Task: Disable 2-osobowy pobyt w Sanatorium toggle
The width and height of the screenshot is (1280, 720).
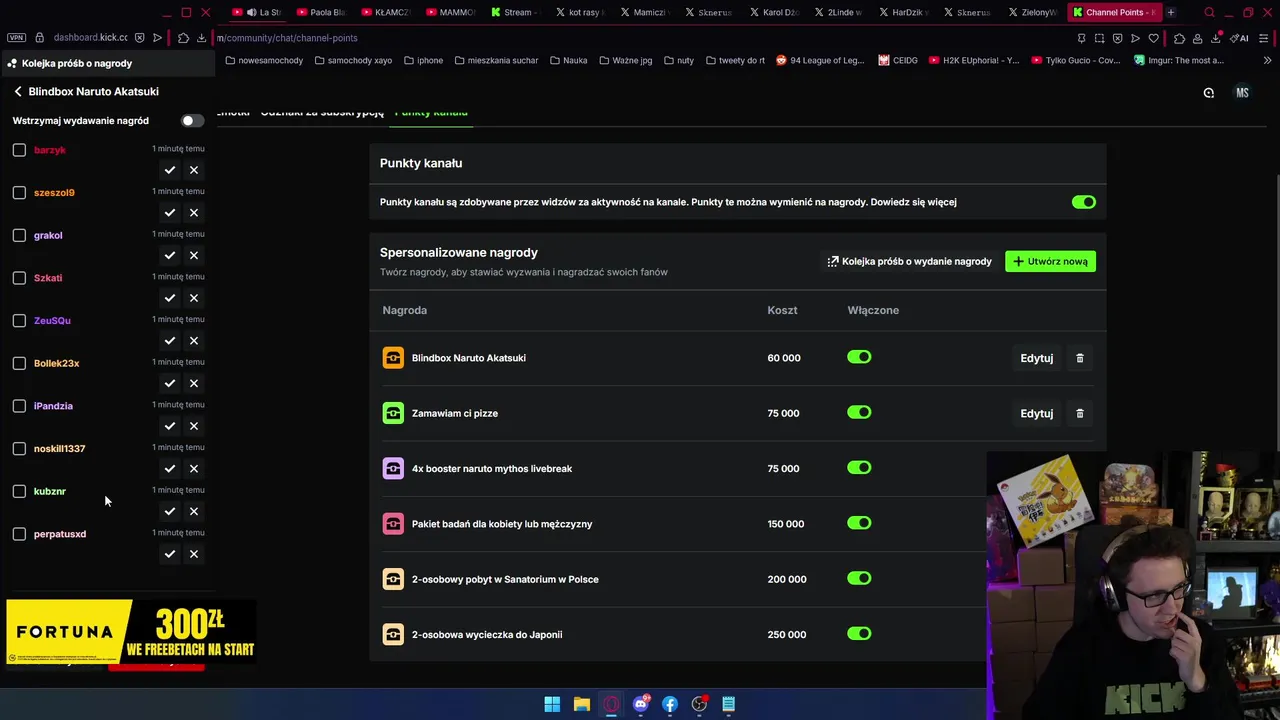Action: [859, 578]
